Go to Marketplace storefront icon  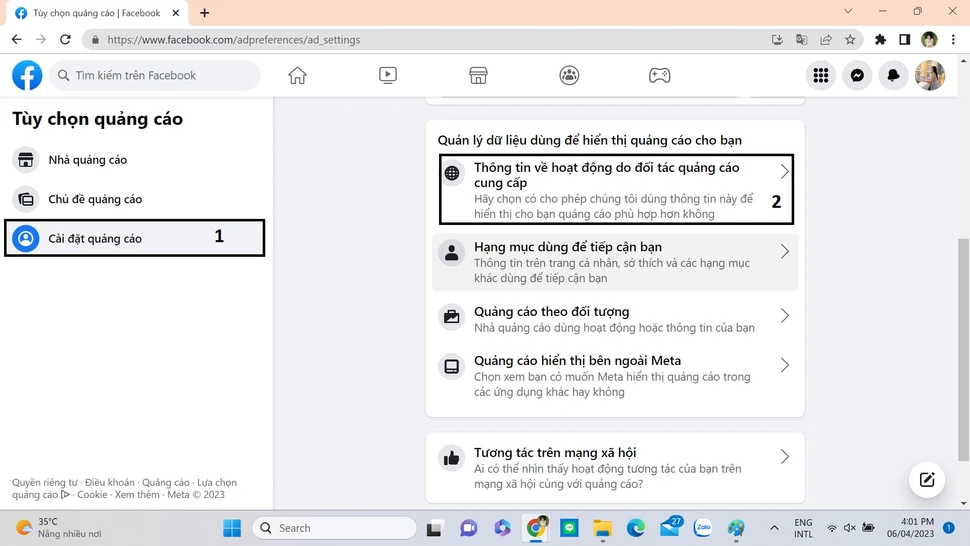point(478,75)
